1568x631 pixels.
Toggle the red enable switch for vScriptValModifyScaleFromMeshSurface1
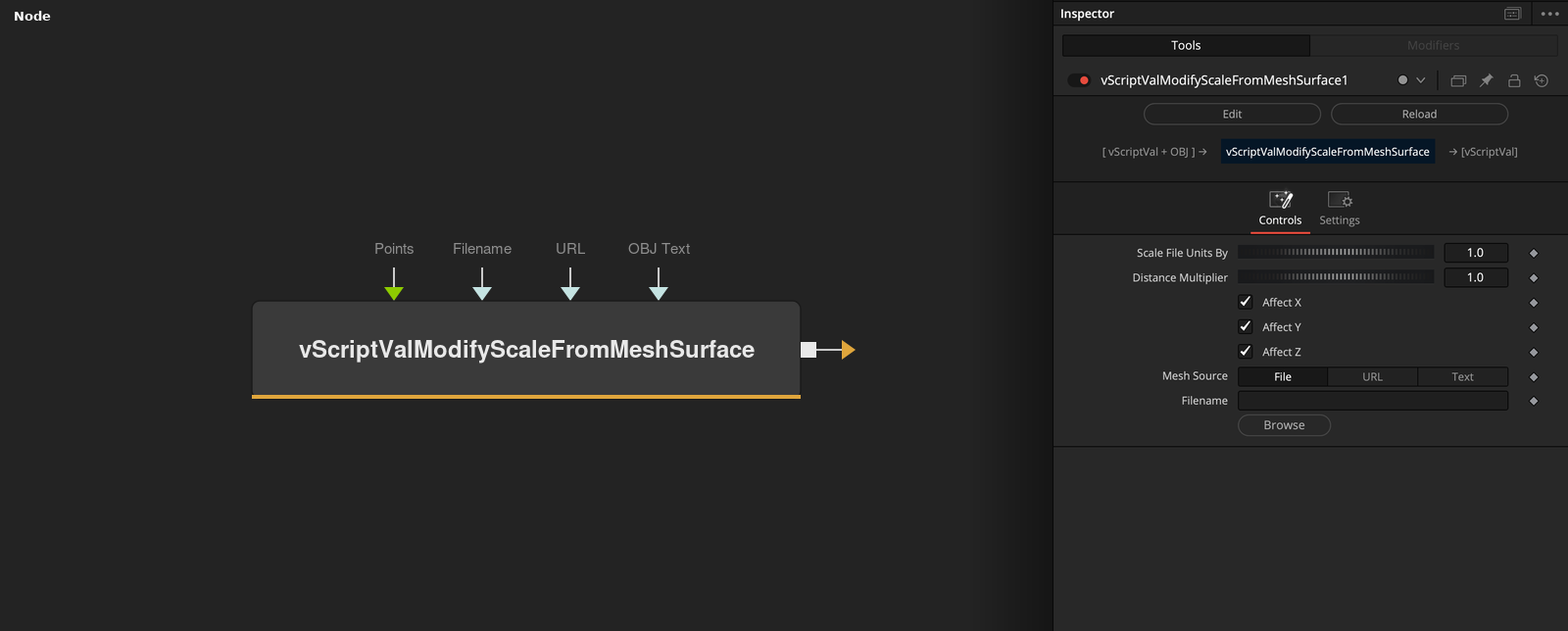pos(1079,80)
